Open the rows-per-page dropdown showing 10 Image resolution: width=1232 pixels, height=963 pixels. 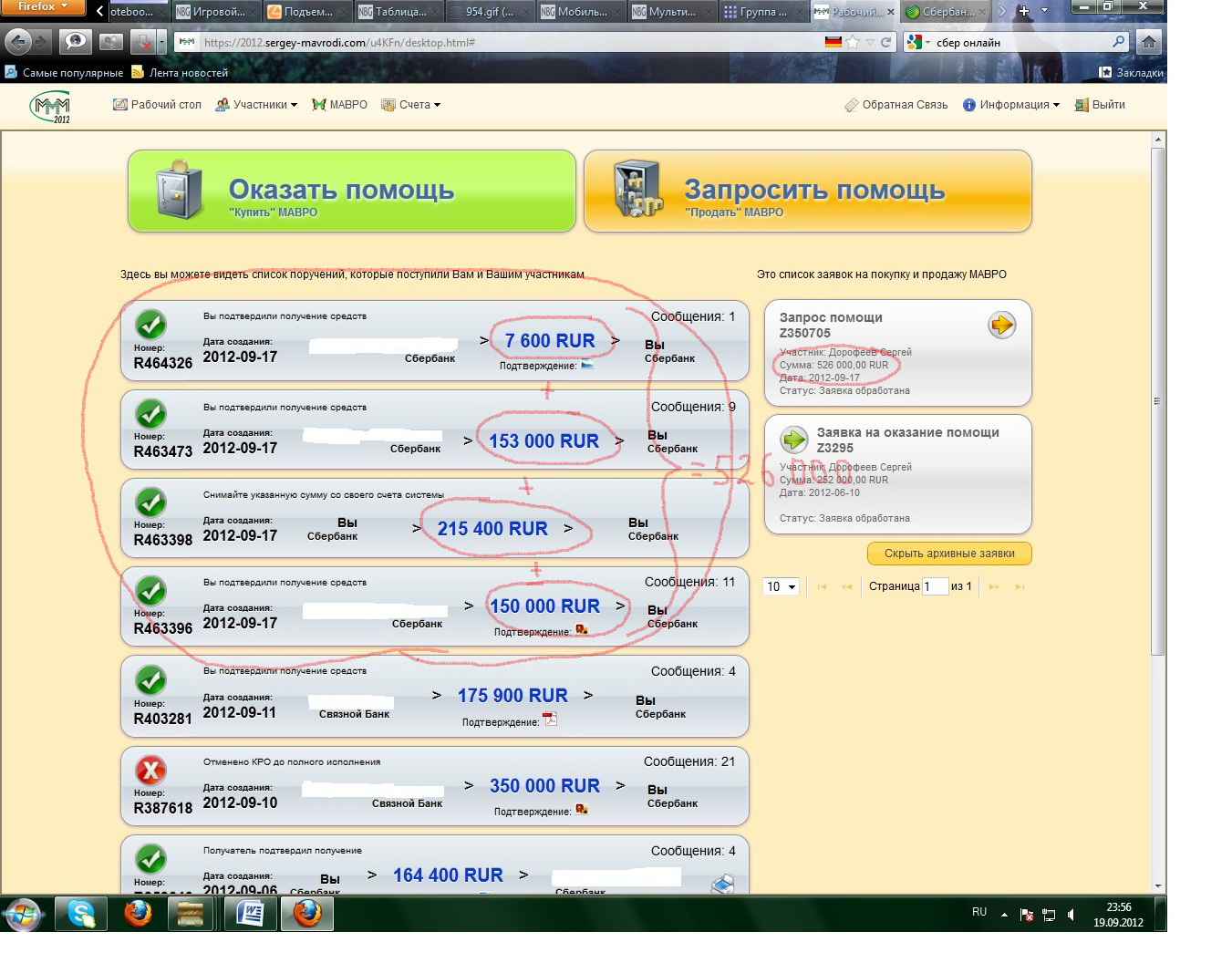(782, 586)
